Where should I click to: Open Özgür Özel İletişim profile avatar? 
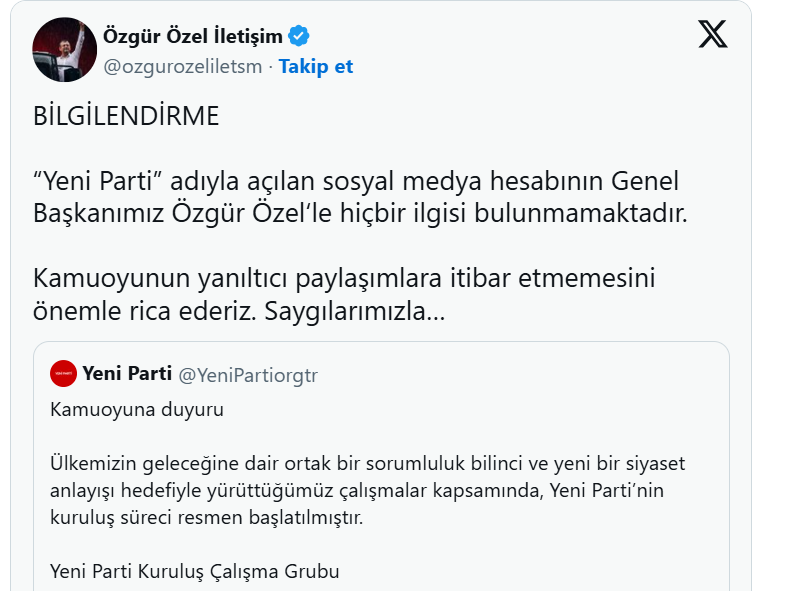pos(64,49)
